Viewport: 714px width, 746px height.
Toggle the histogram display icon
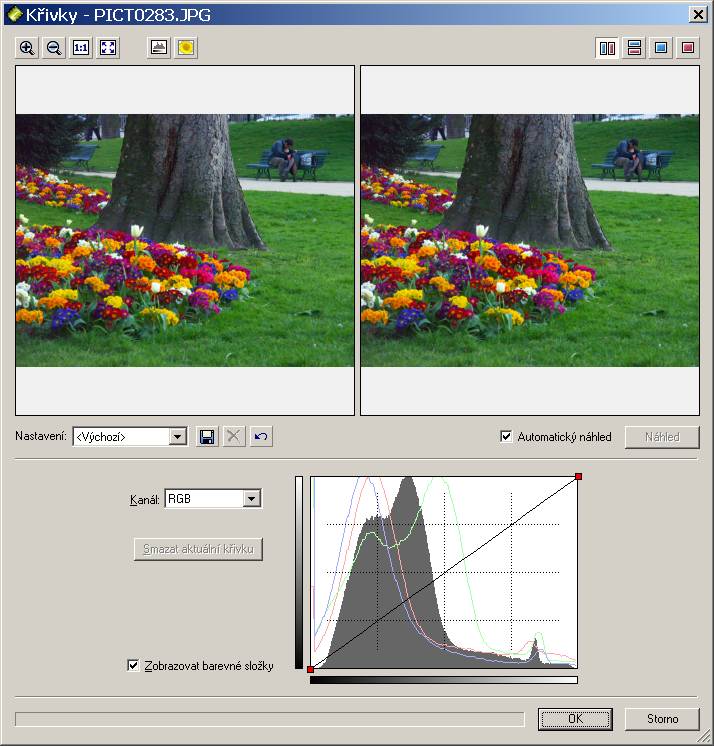[158, 48]
